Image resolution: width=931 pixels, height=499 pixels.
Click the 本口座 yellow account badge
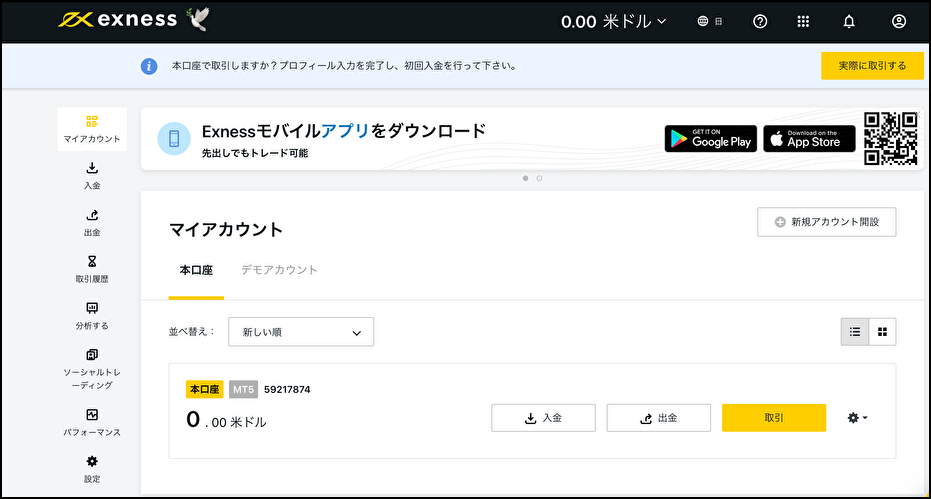[x=204, y=390]
